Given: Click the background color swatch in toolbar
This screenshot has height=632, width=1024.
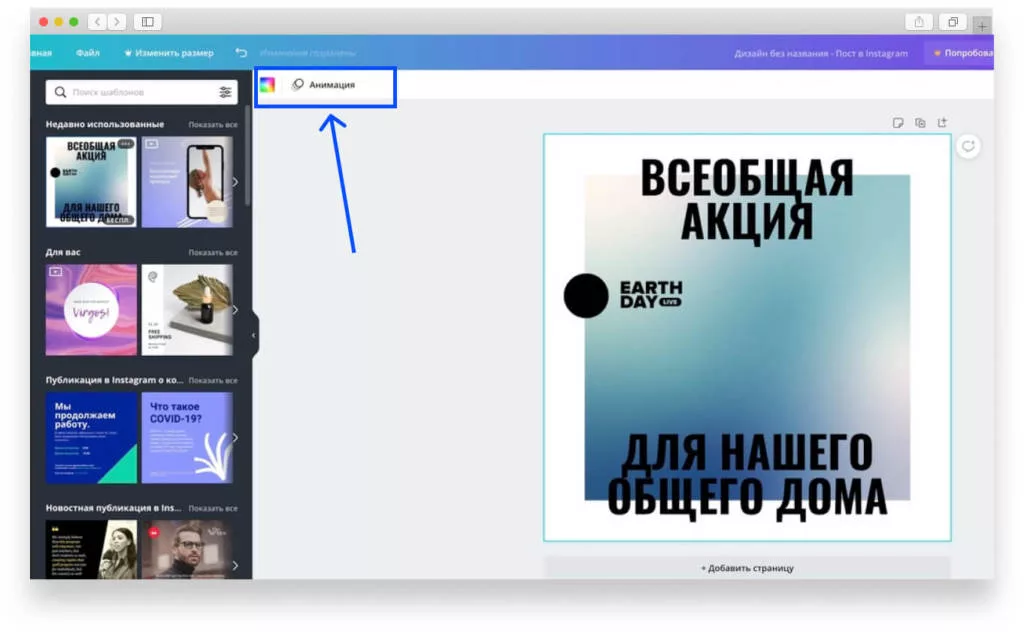Looking at the screenshot, I should point(267,85).
